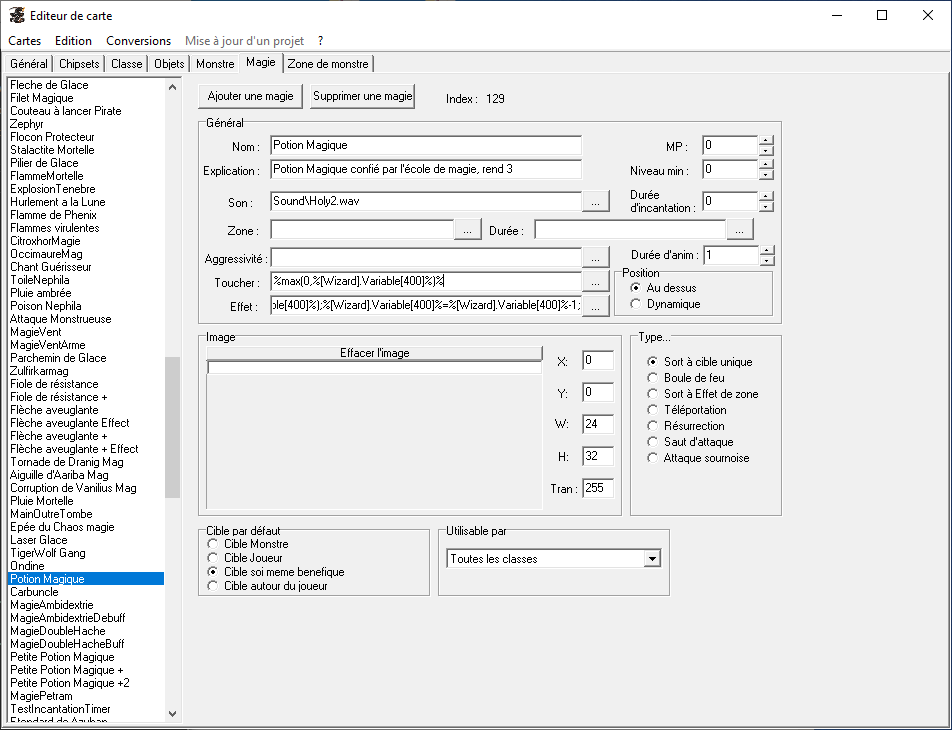Open the Zone field browse button

pyautogui.click(x=468, y=230)
